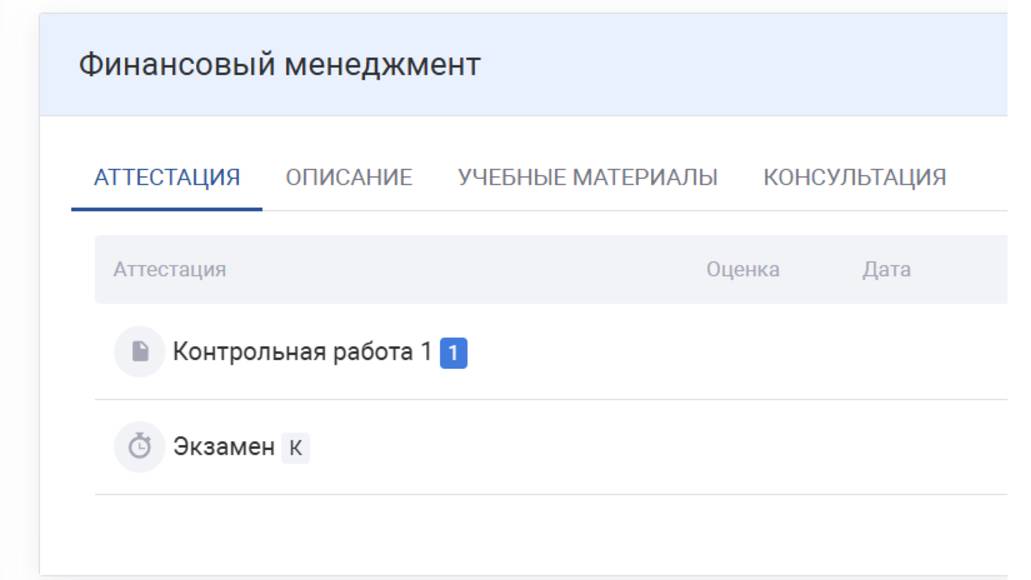Image resolution: width=1031 pixels, height=580 pixels.
Task: Open the Учебные материалы tab
Action: click(x=588, y=178)
